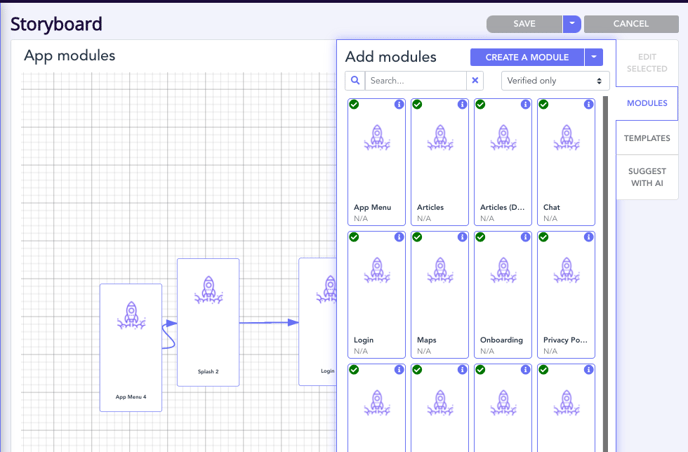Select the Onboarding module card
Screen dimensions: 688x452
pos(503,294)
